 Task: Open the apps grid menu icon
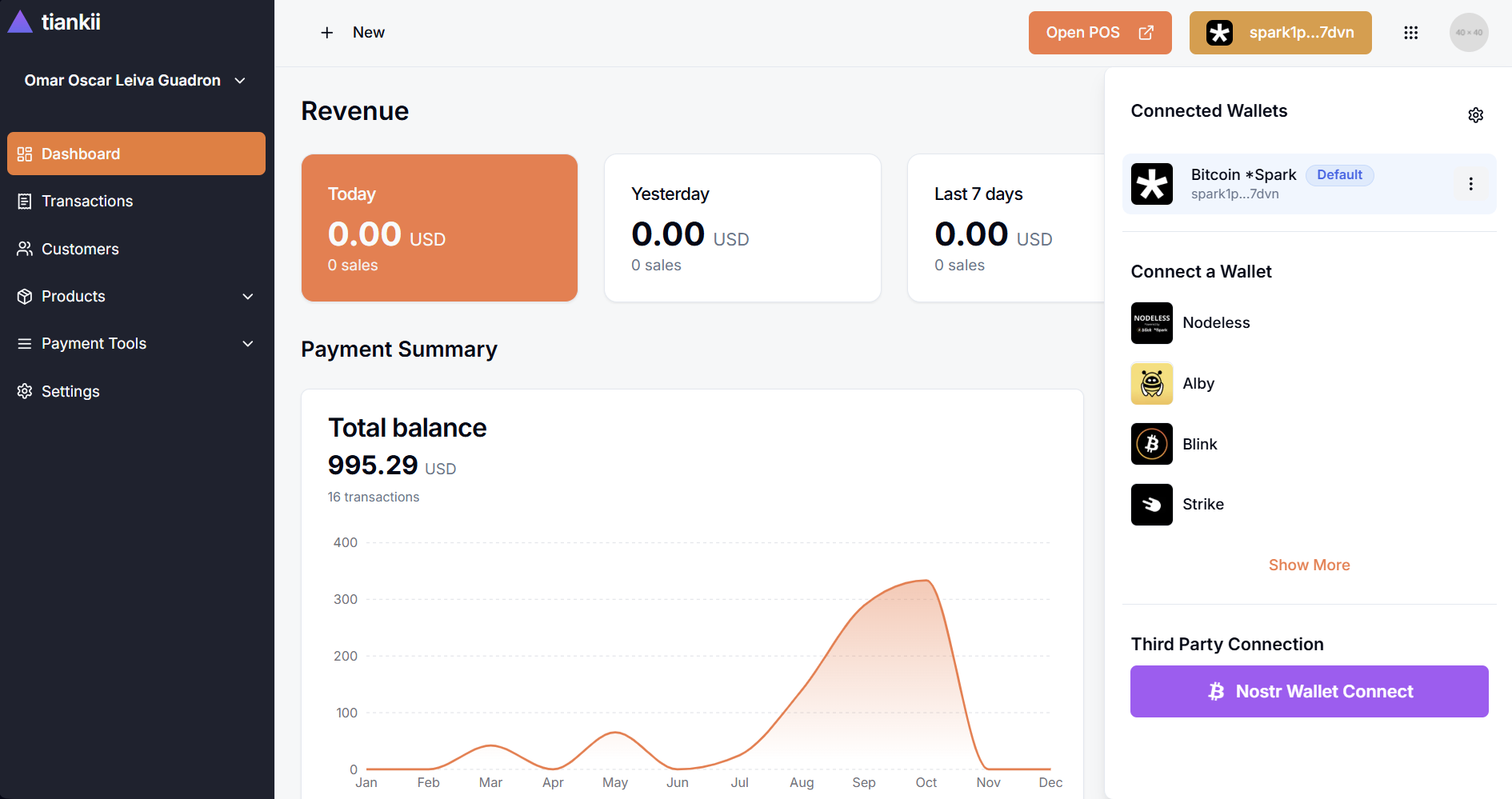tap(1410, 33)
